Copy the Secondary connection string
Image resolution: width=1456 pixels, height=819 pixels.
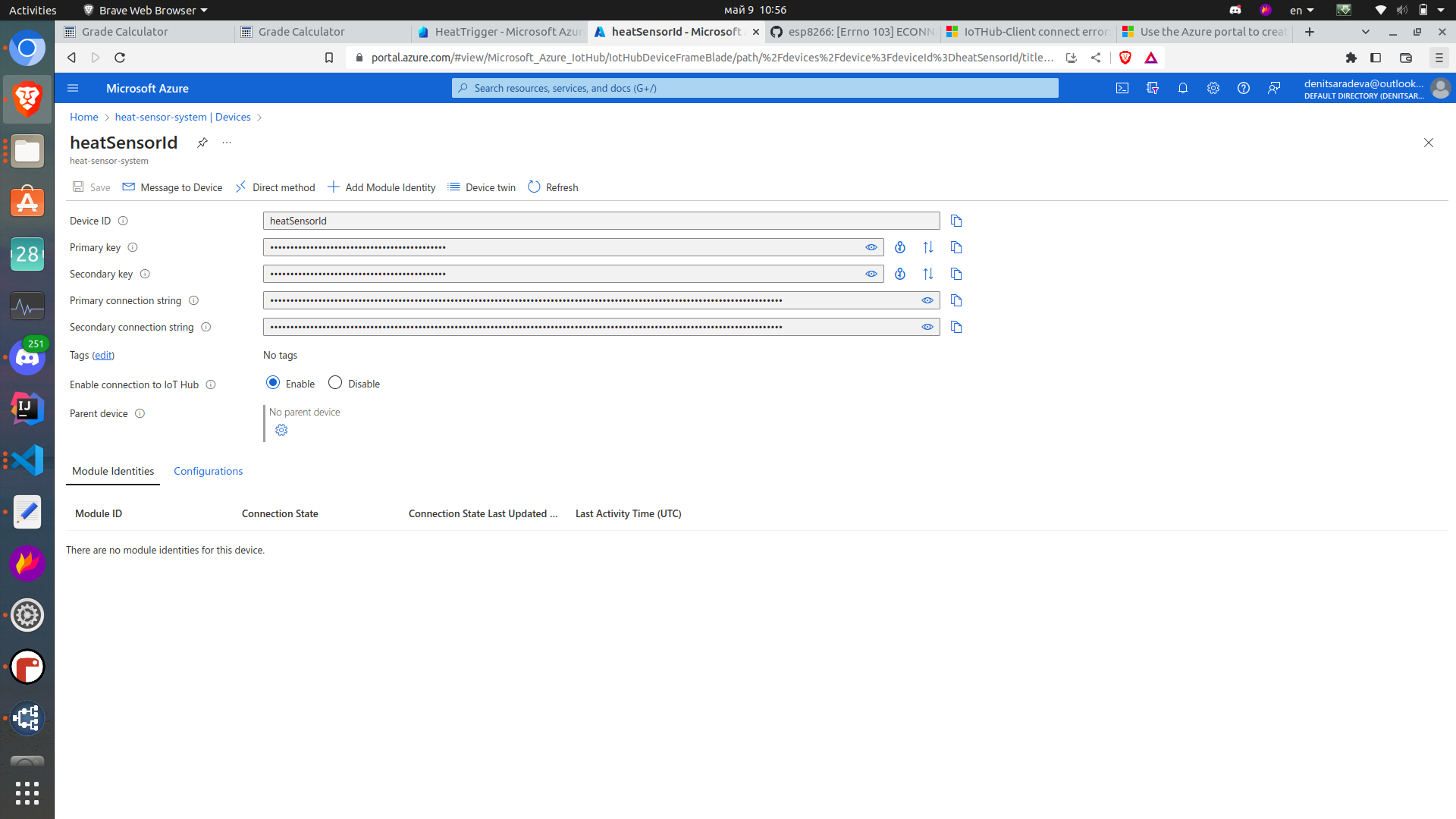956,327
